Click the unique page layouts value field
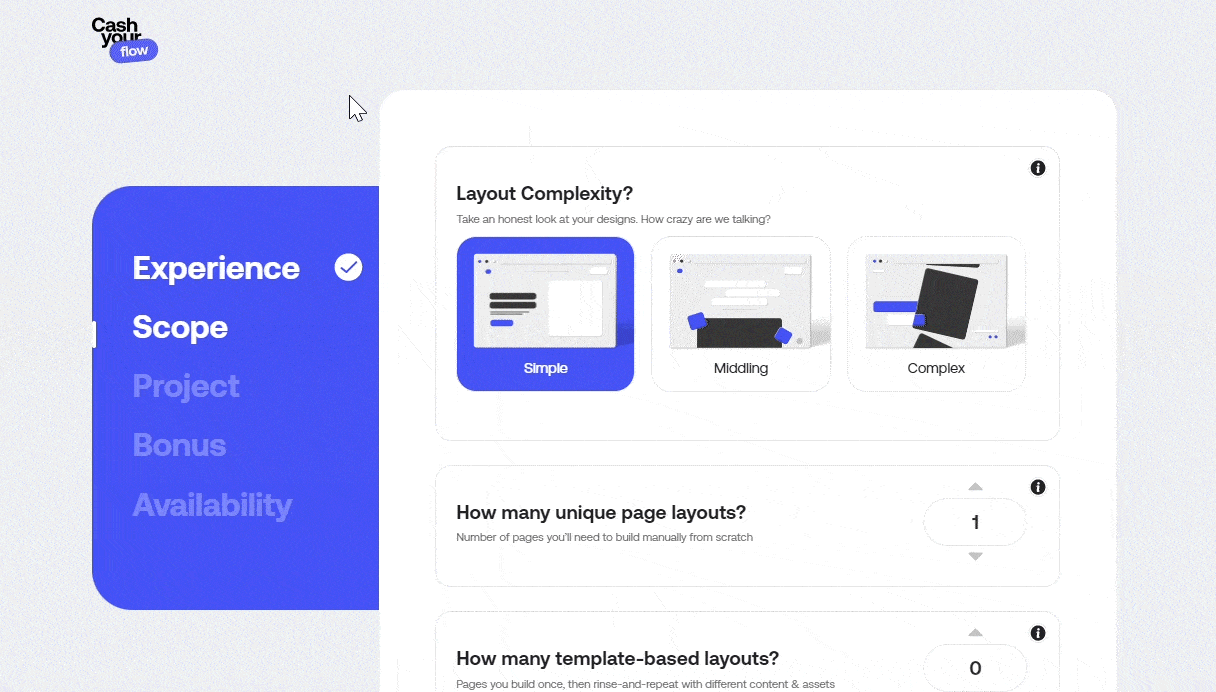The height and width of the screenshot is (692, 1216). click(975, 522)
